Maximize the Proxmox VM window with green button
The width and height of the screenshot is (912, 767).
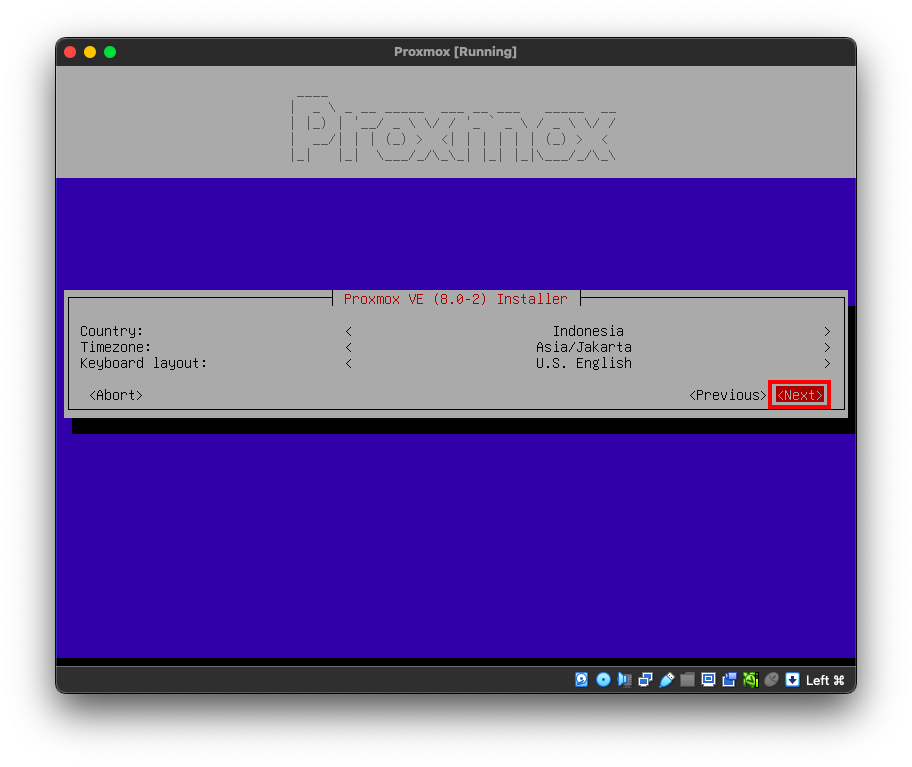[x=110, y=52]
